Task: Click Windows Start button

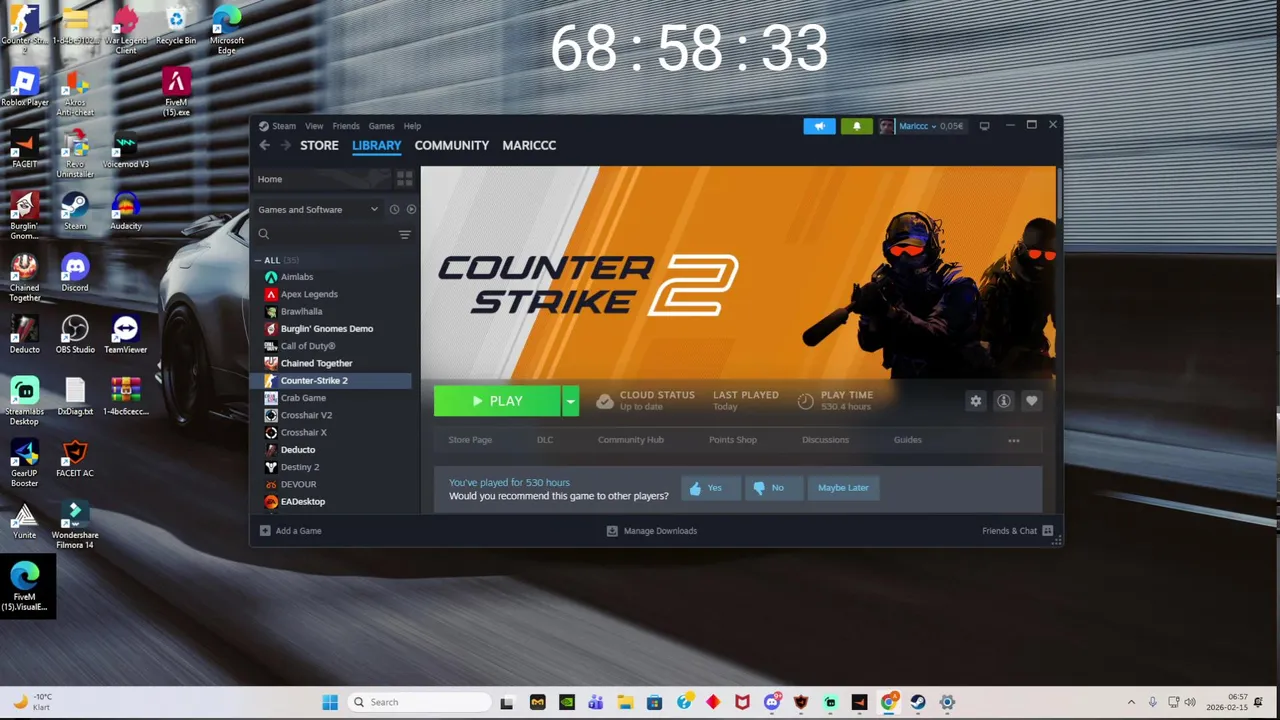Action: (x=330, y=702)
